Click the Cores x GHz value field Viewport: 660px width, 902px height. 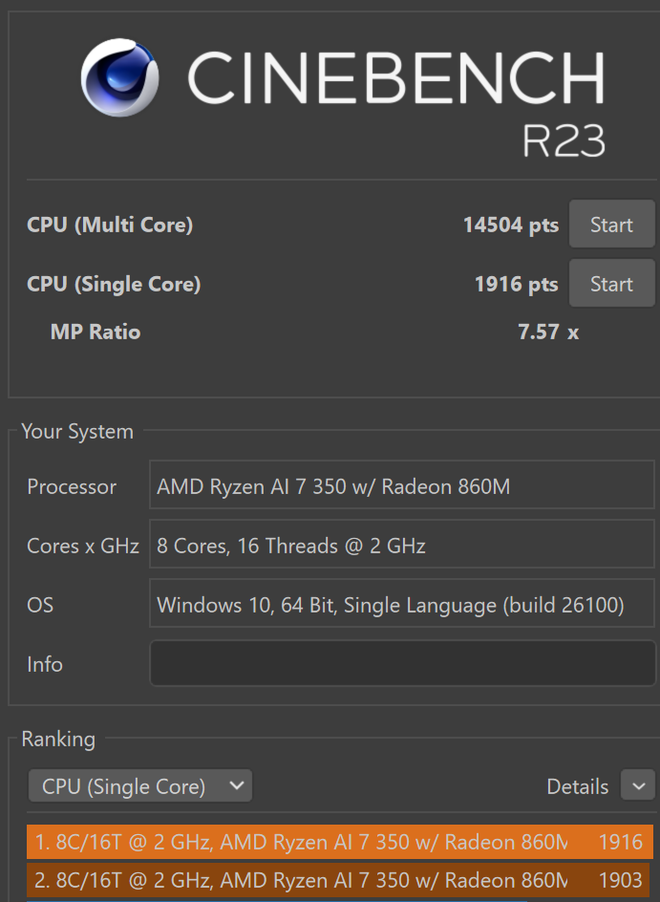pyautogui.click(x=402, y=546)
